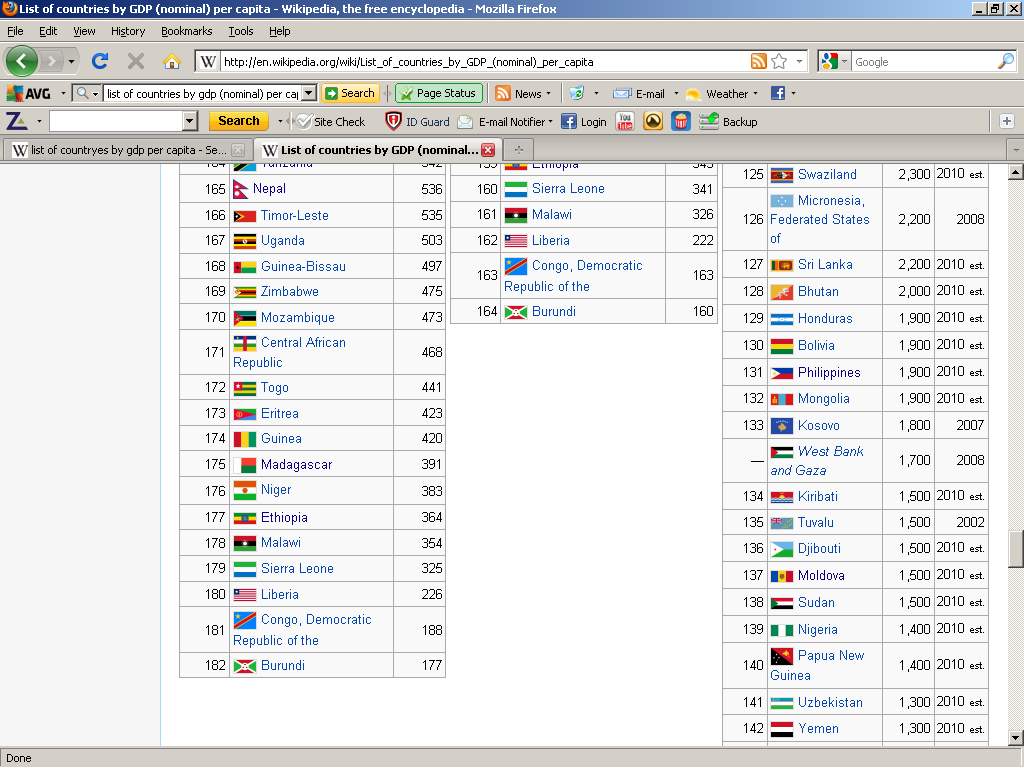Click the ID Guard shield icon
This screenshot has width=1024, height=768.
click(x=394, y=121)
